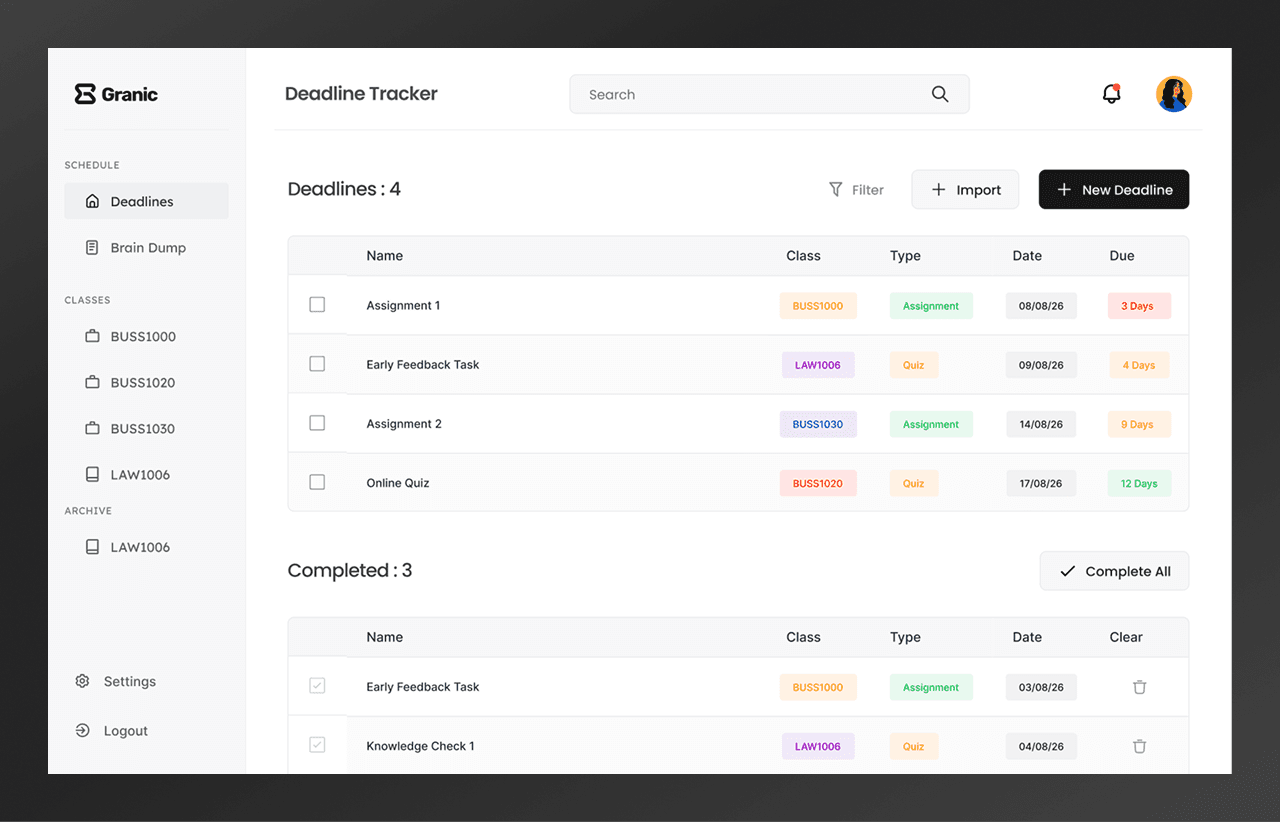Click the Deadline Tracker title
Screen dimensions: 1280x822
tap(361, 94)
